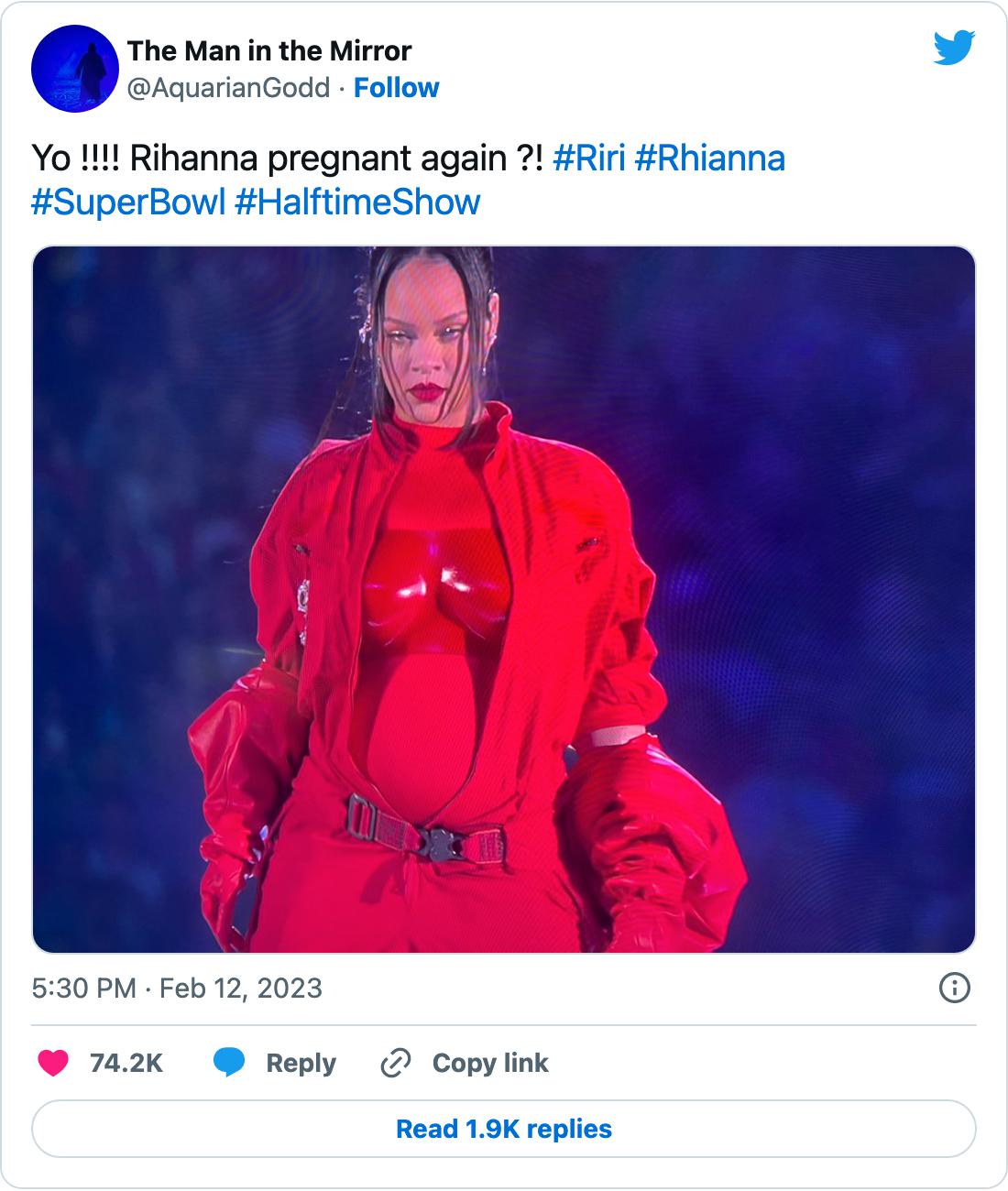Click the Reply text label
Screen dimensions: 1008x1191
301,1063
